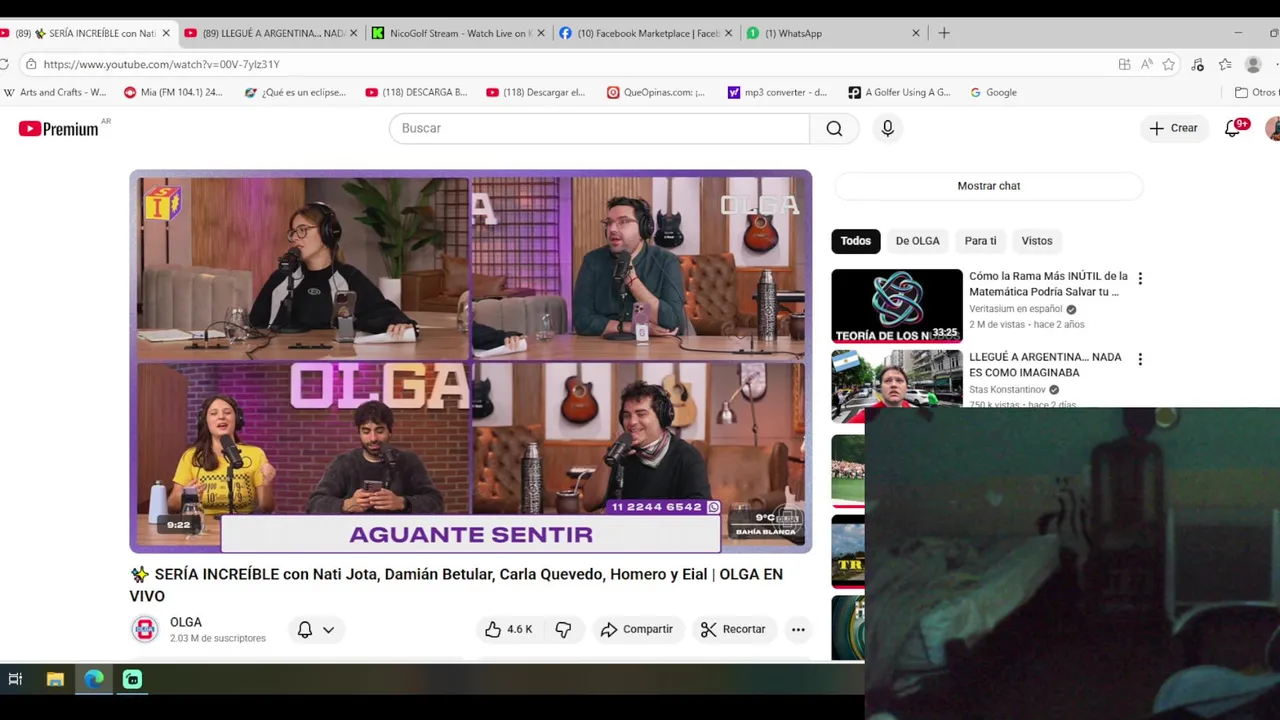Open A Golfer Using A G bookmark
Image resolution: width=1280 pixels, height=720 pixels.
pos(899,92)
